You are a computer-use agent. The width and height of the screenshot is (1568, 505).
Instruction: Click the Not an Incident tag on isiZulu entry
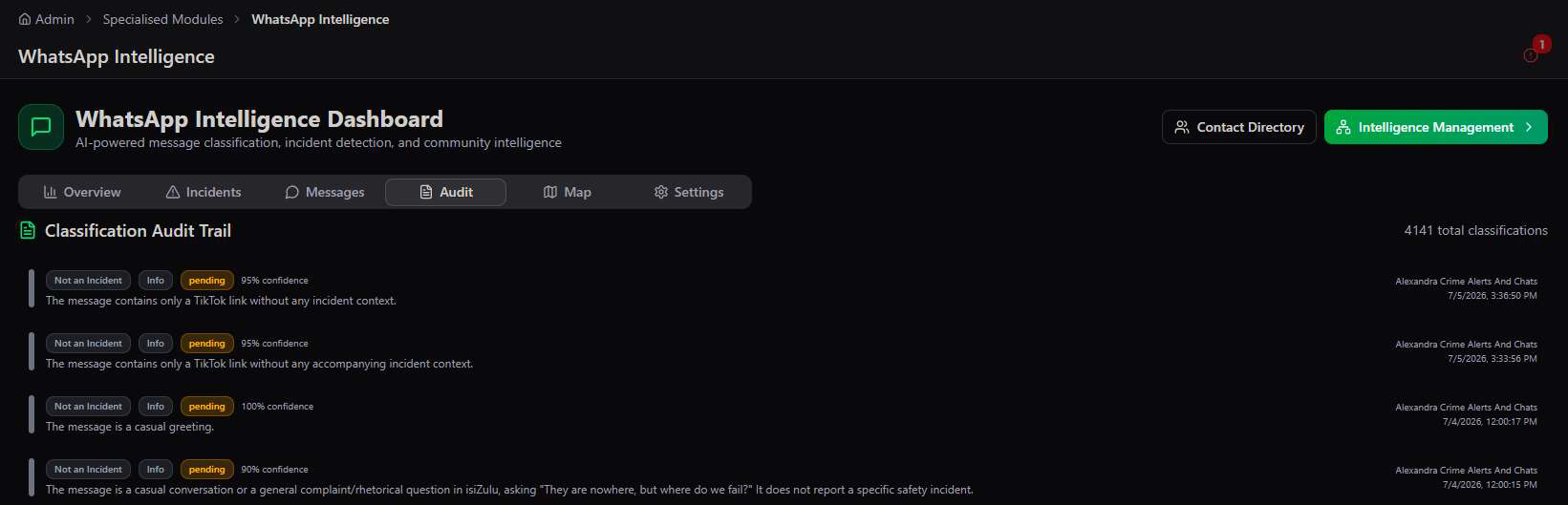88,470
